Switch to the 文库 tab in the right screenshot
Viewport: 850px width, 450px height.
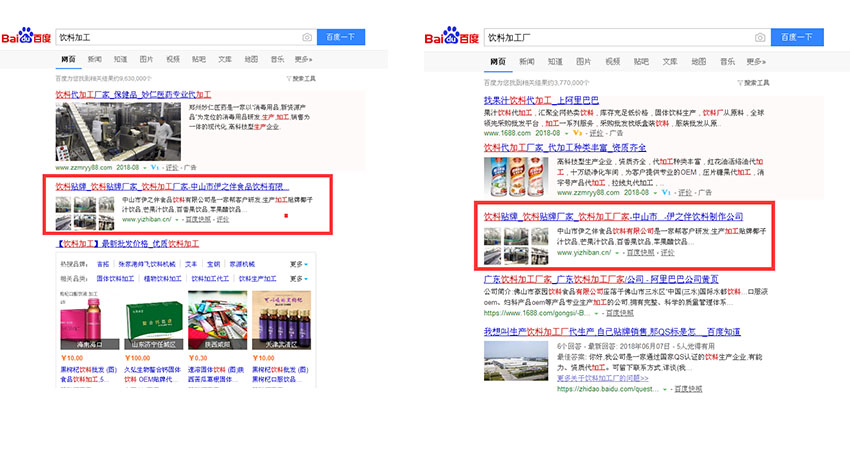[669, 61]
